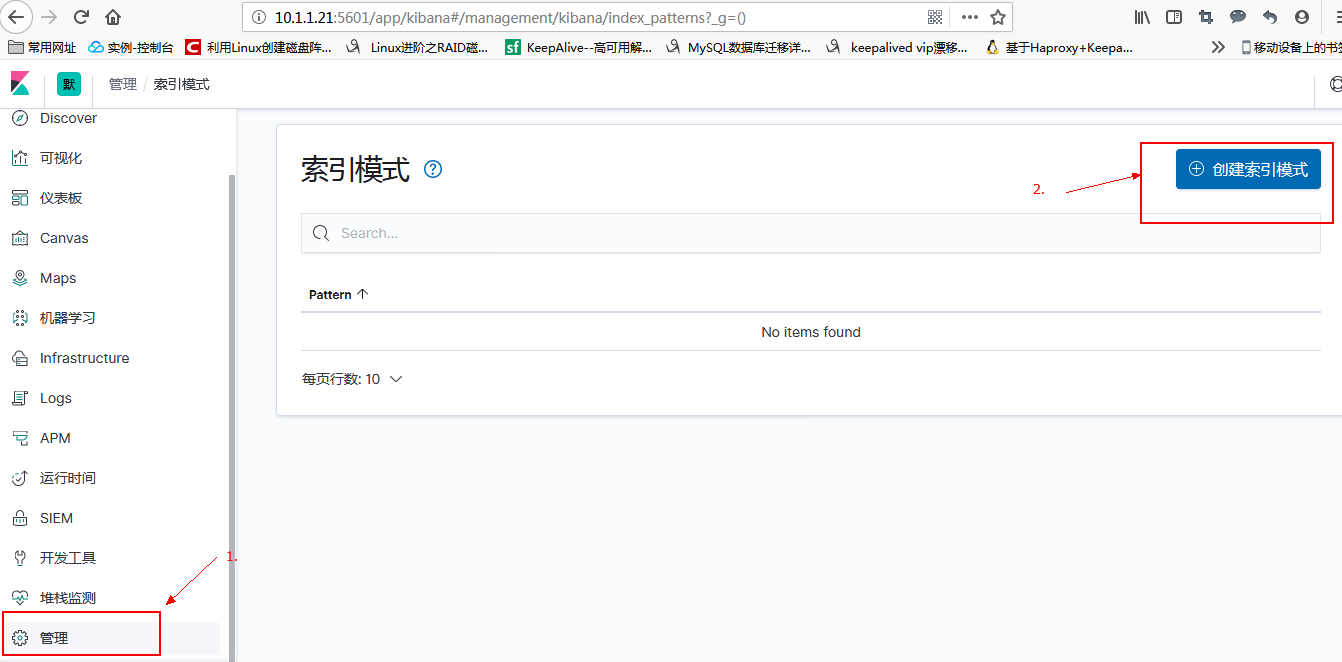Image resolution: width=1342 pixels, height=662 pixels.
Task: Go to browser home page
Action: tap(113, 17)
